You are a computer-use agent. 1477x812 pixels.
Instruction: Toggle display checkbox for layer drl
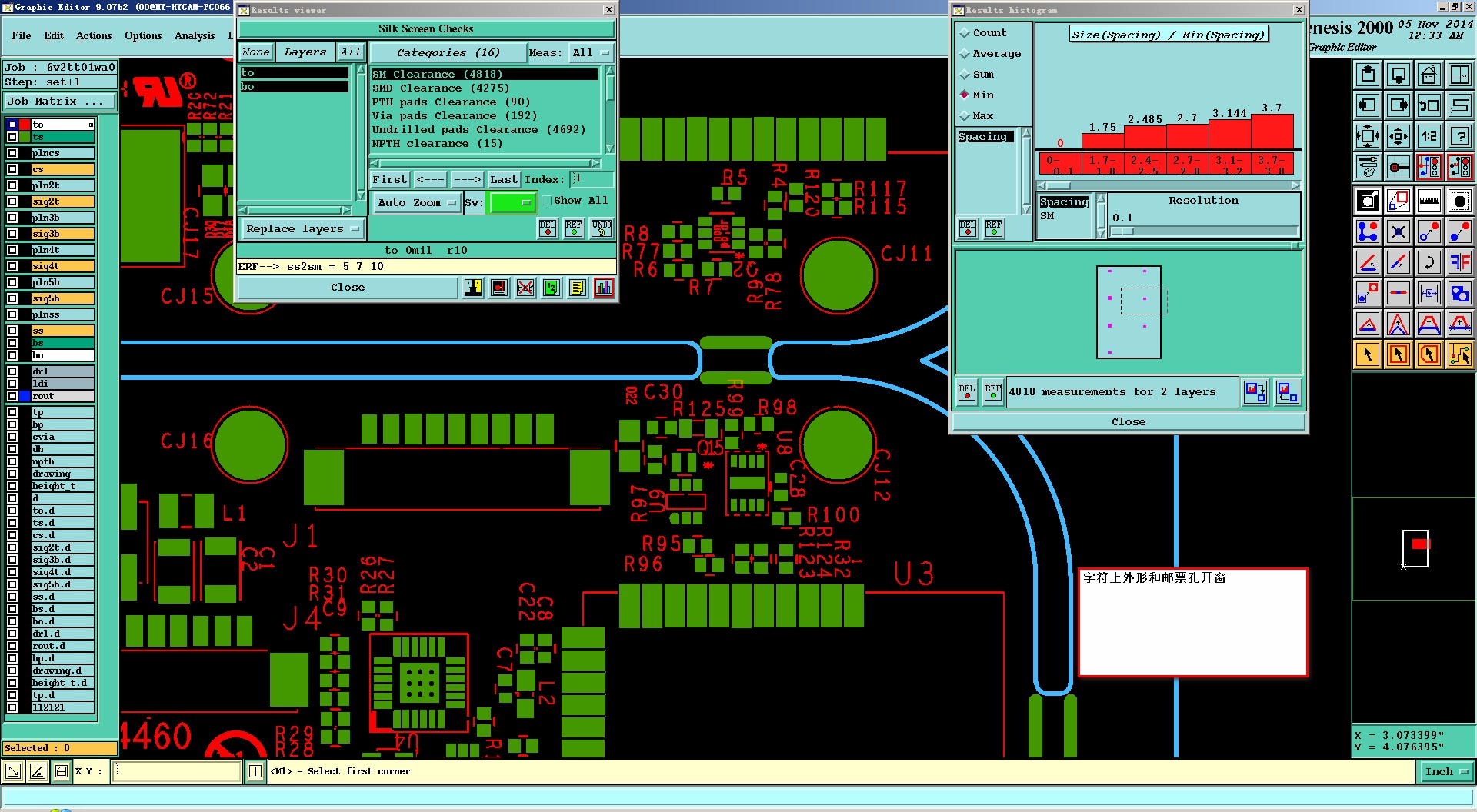(x=12, y=371)
